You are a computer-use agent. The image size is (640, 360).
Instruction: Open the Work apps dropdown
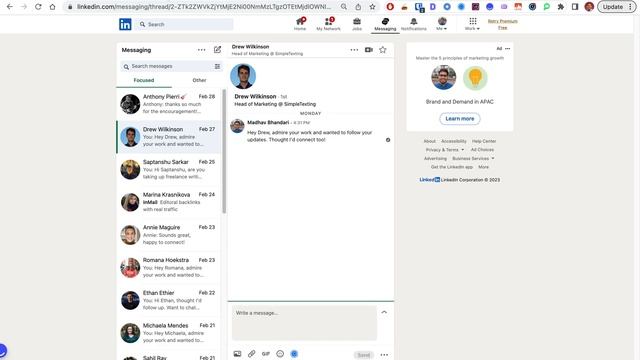[473, 24]
